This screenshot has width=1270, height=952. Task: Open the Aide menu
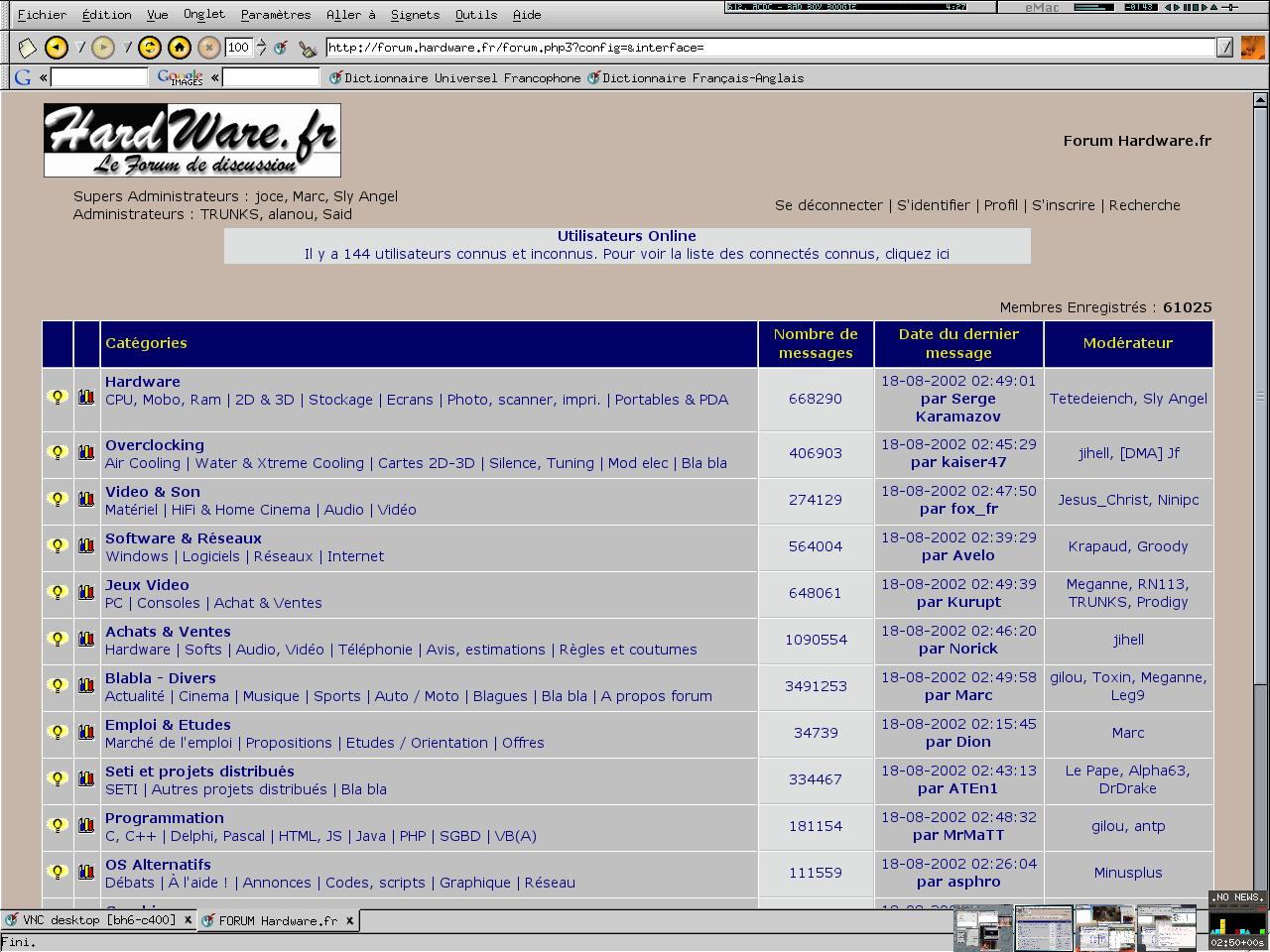point(527,14)
